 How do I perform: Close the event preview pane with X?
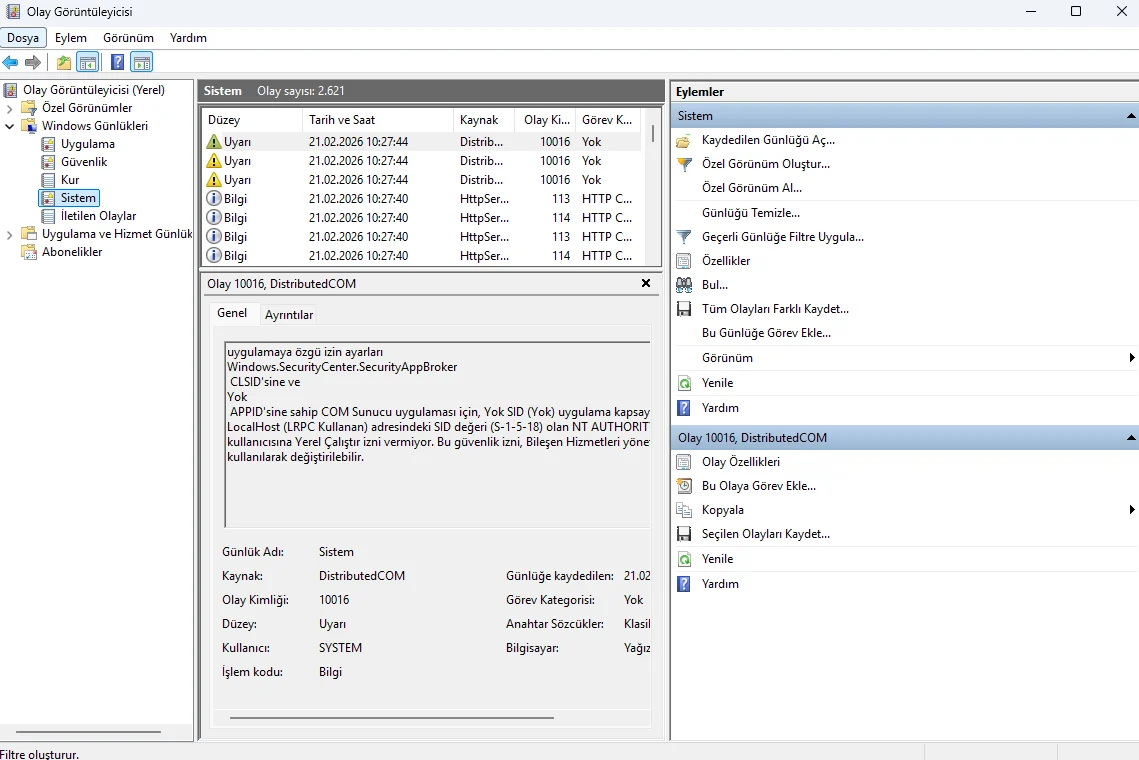[x=646, y=284]
